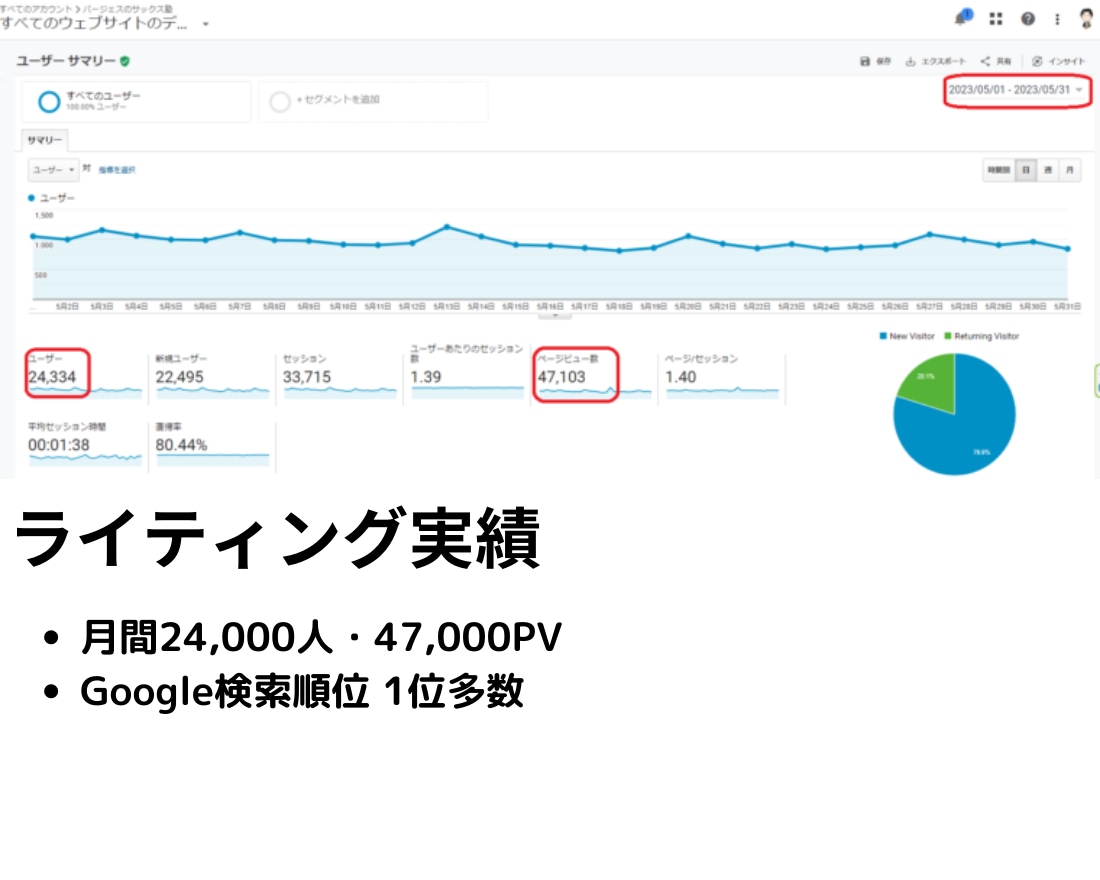The width and height of the screenshot is (1100, 880).
Task: Select the ページ/セッション 1.40 metric tile
Action: (x=722, y=377)
